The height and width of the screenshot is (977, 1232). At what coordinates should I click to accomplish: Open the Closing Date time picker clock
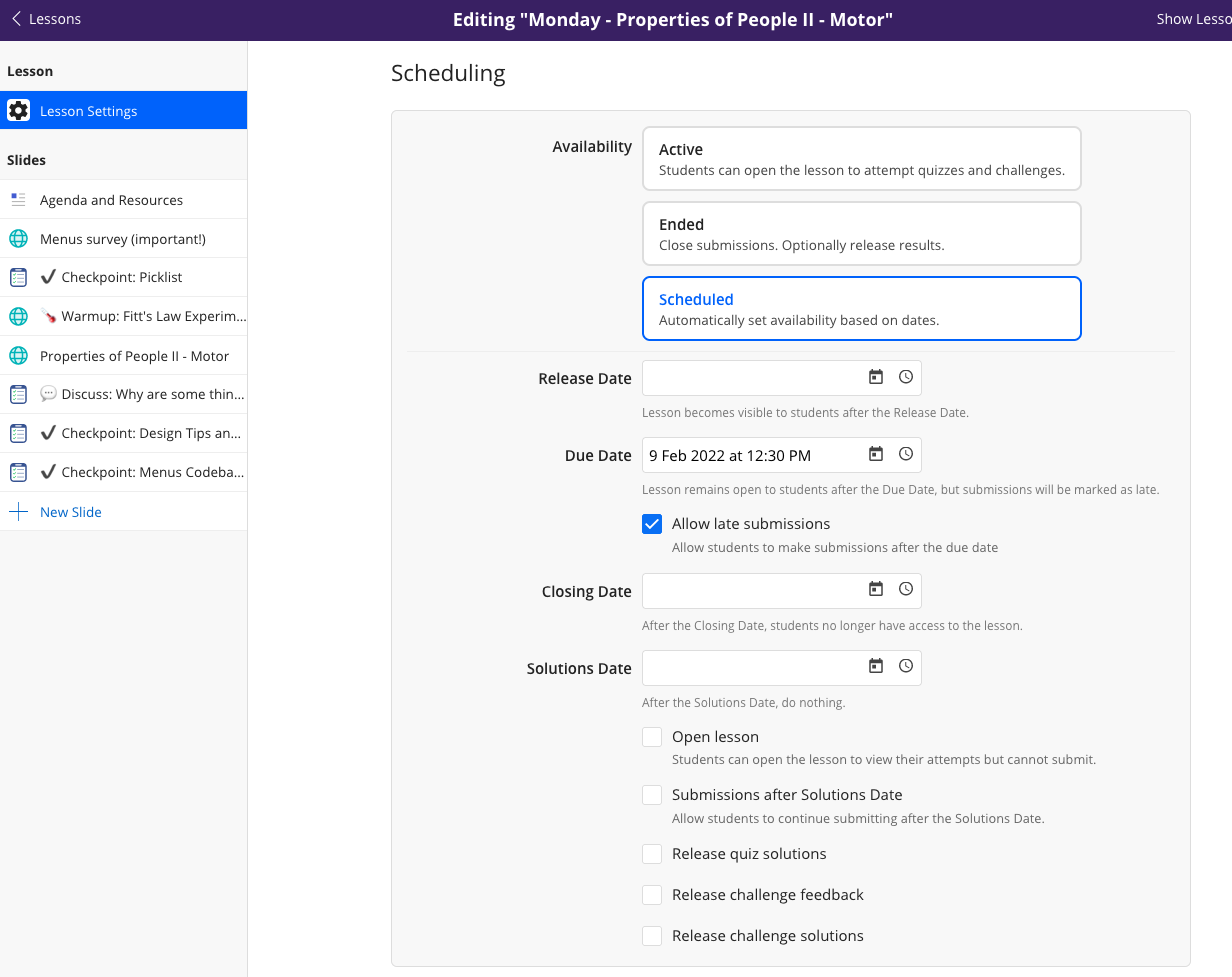(906, 590)
